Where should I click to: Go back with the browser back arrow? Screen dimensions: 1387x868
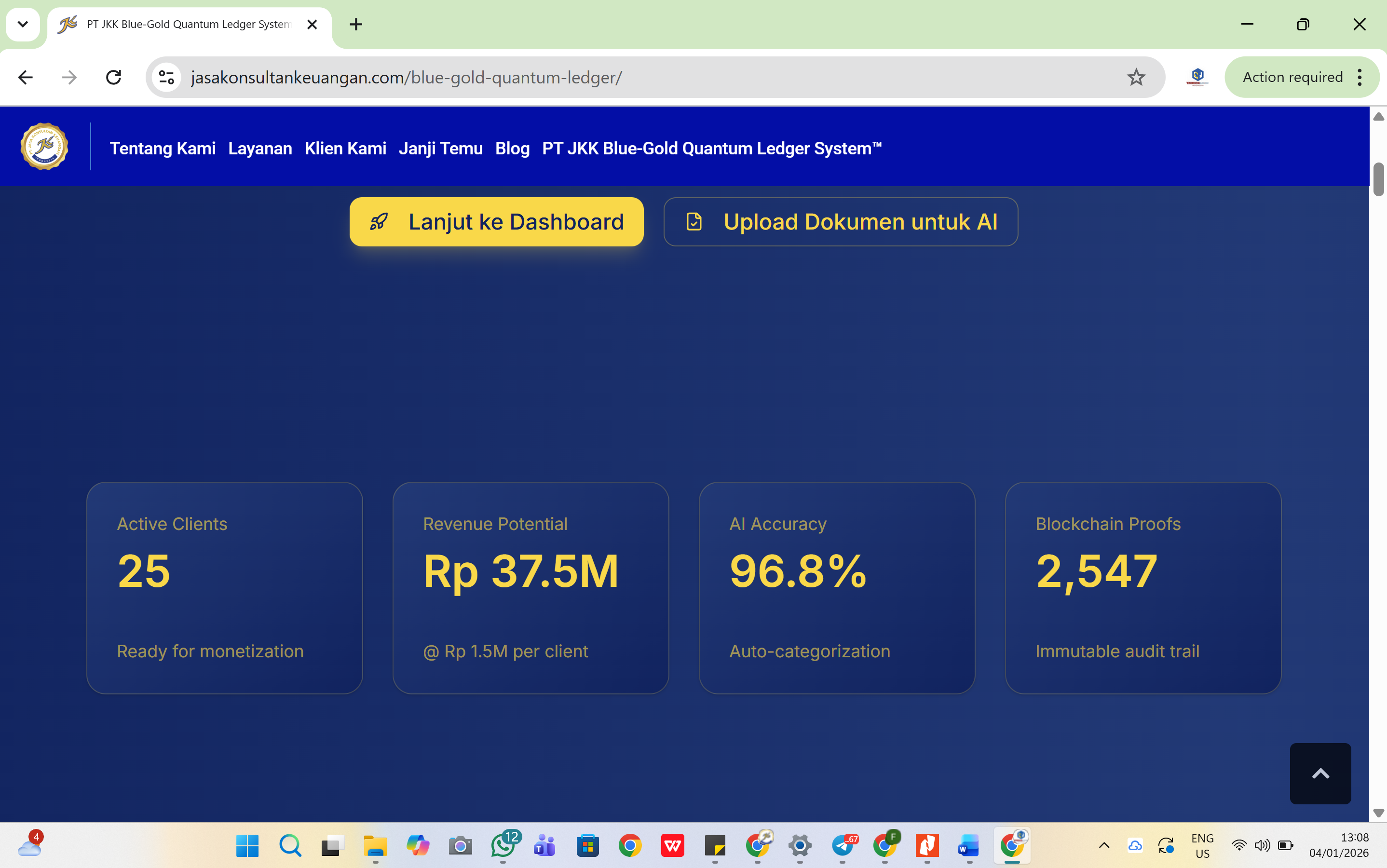25,77
